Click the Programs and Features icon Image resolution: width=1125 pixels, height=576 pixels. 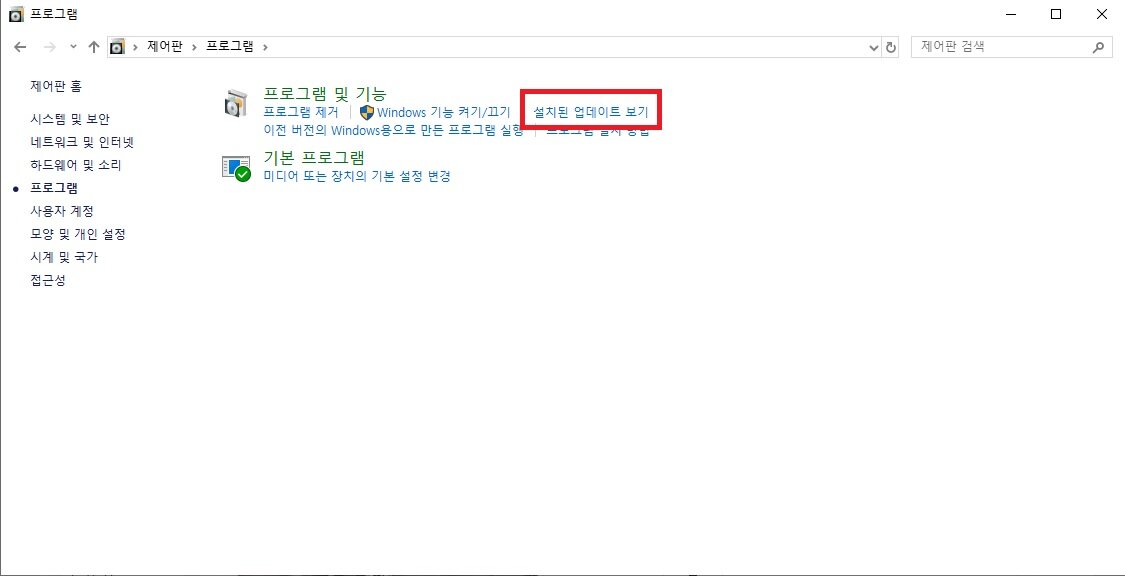coord(235,103)
